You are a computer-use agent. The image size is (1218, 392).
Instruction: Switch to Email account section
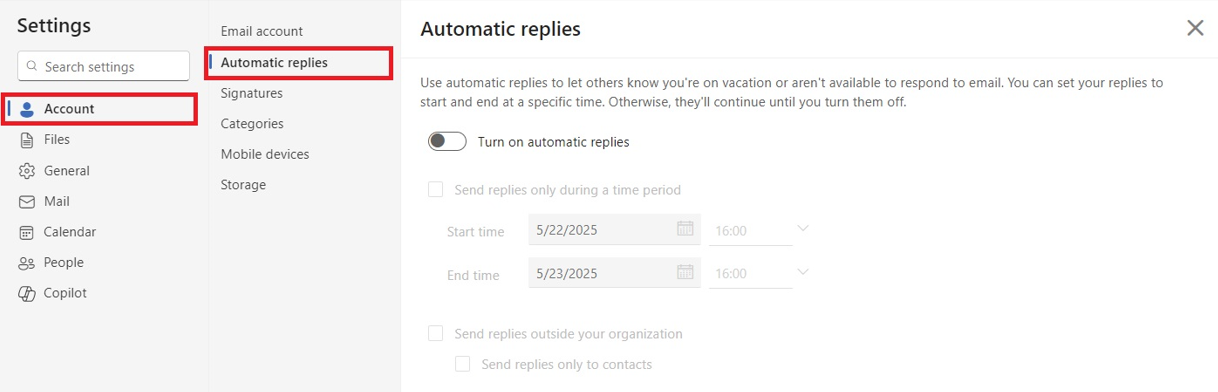262,31
